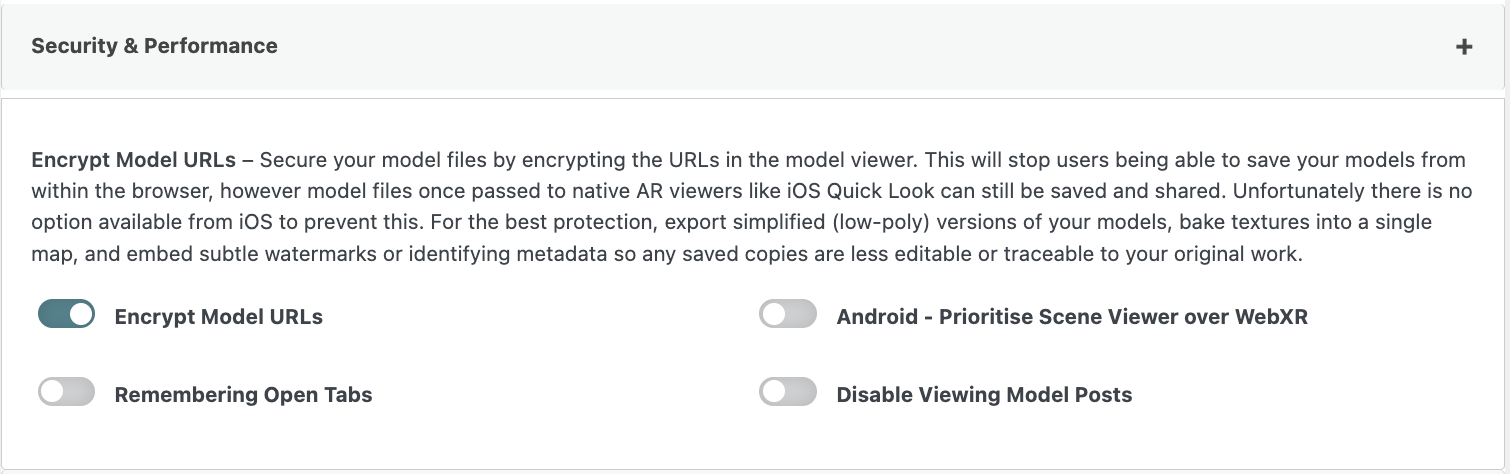The image size is (1510, 474).
Task: Click the word 'WebXR' in Android label
Action: click(1272, 317)
